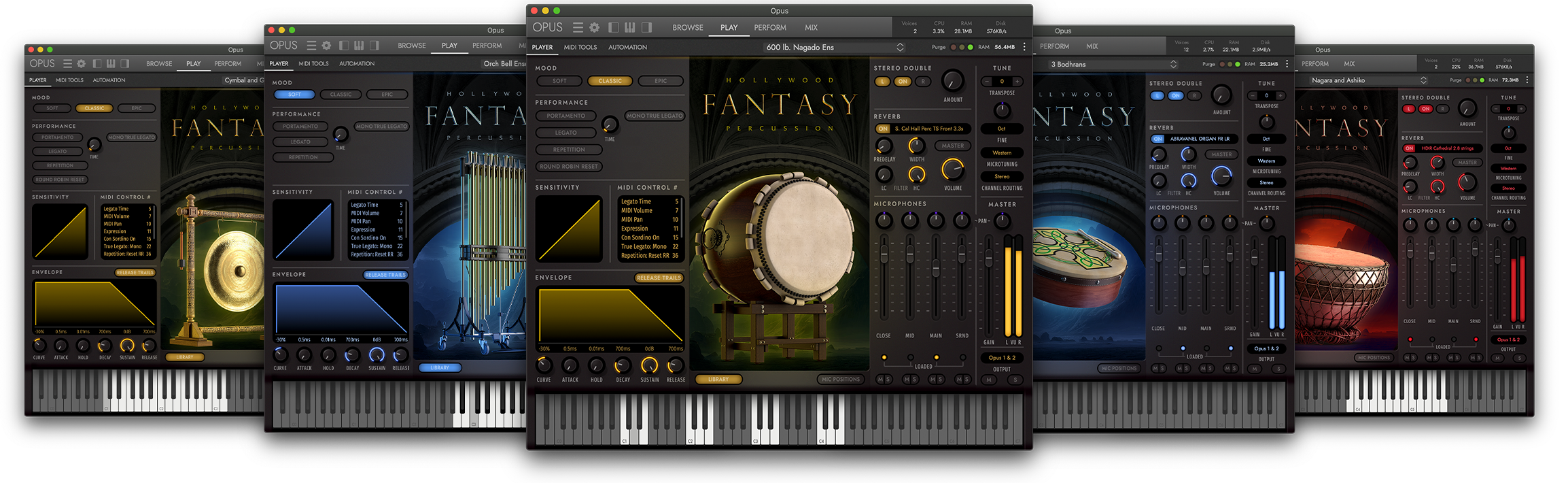1568x483 pixels.
Task: Click the Filter HC knob in Nagado window
Action: [917, 175]
